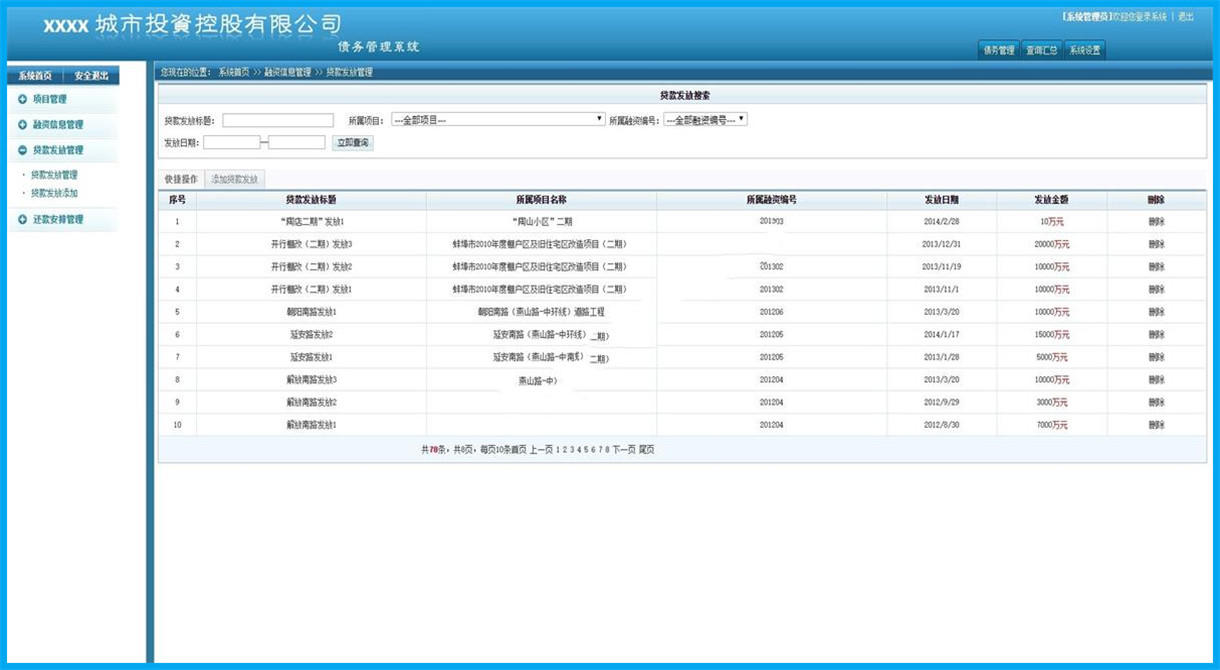Viewport: 1220px width, 670px height.
Task: Focus the 发放日期 end date field
Action: pos(297,143)
